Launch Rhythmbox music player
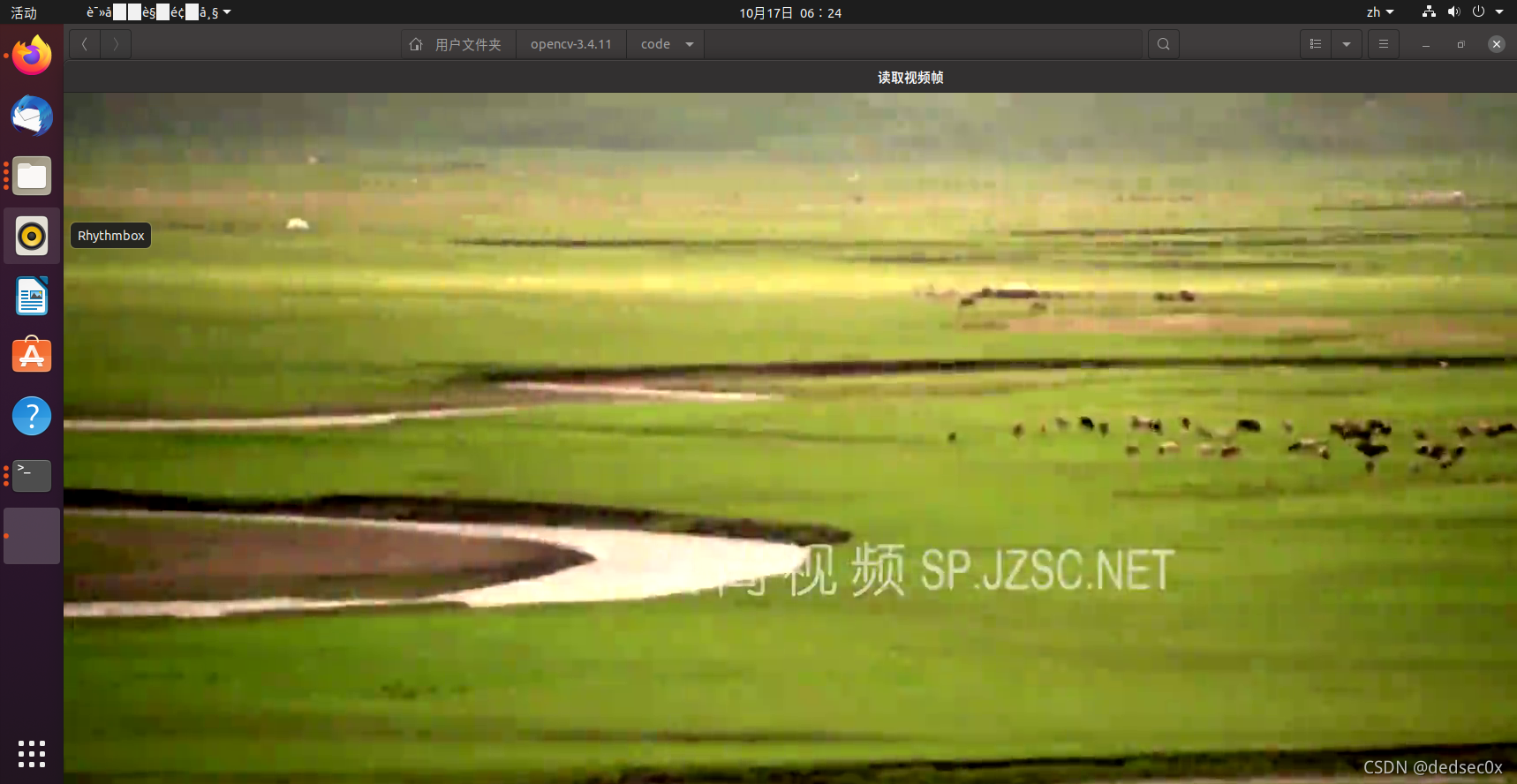Screen dimensions: 1517x784 point(32,236)
